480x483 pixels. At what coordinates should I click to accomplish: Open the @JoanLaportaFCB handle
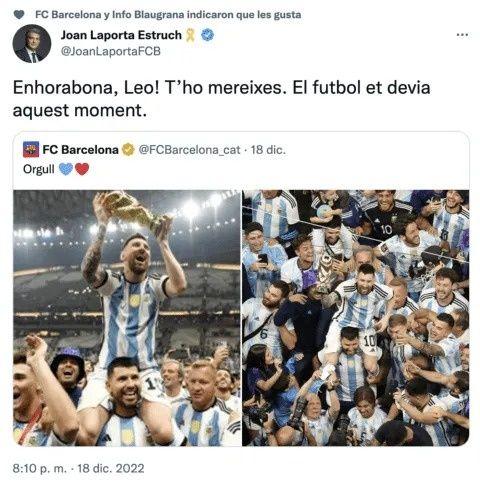click(111, 51)
